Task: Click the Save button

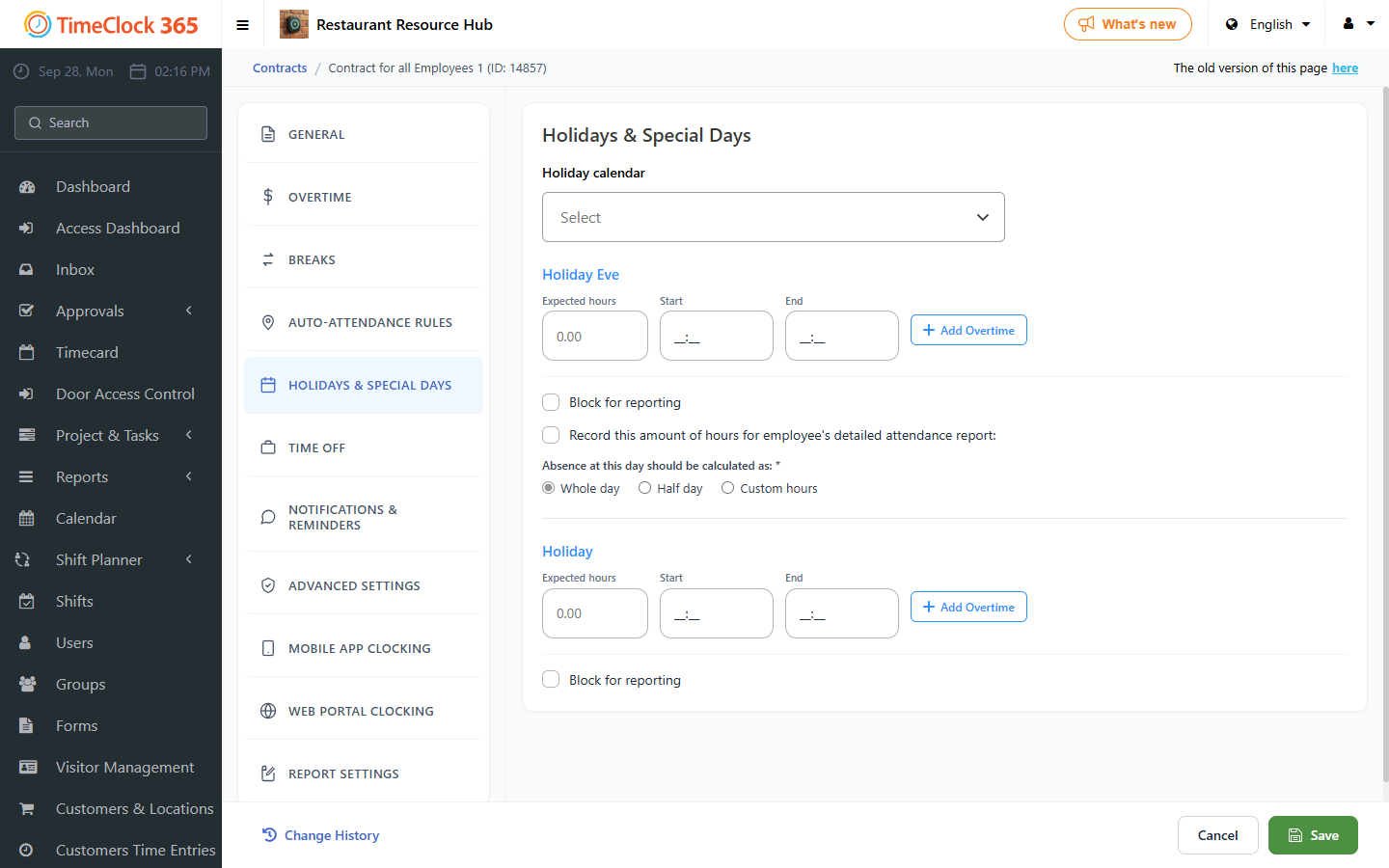Action: point(1313,835)
